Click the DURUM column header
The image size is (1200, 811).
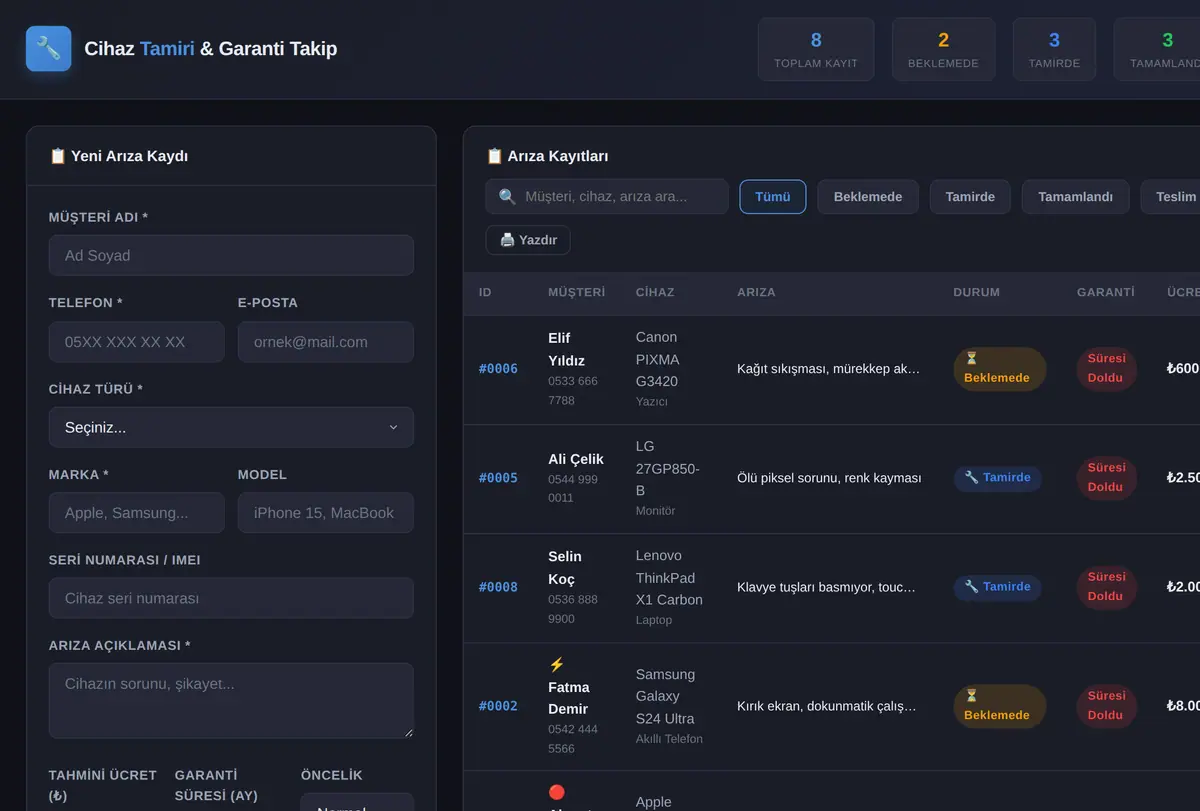976,293
